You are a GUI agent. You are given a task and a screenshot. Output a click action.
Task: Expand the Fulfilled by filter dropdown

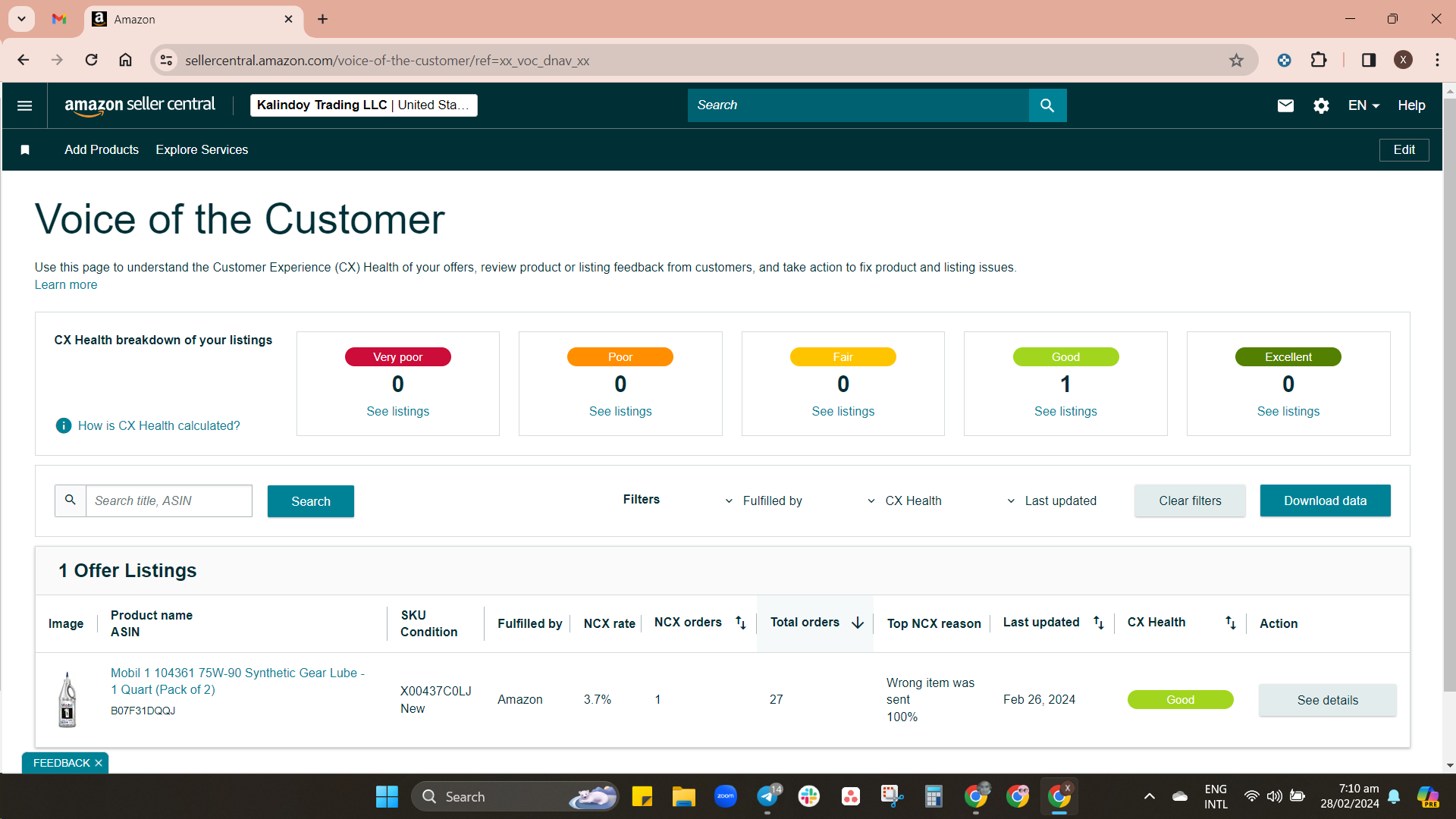click(764, 500)
